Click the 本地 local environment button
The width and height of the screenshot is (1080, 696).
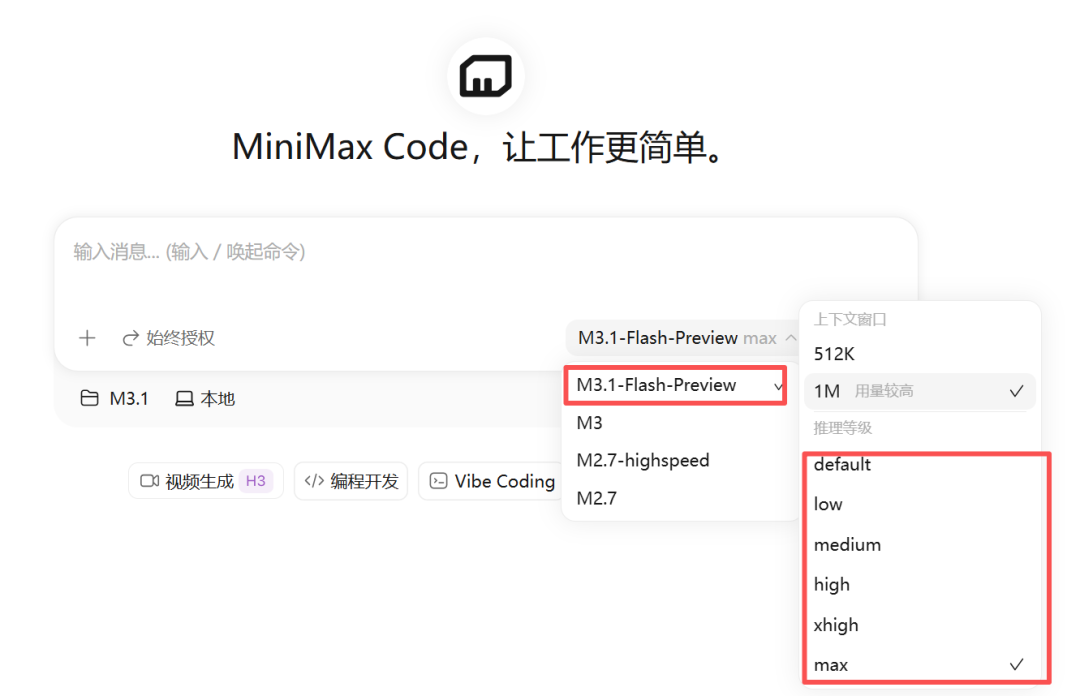(x=205, y=399)
